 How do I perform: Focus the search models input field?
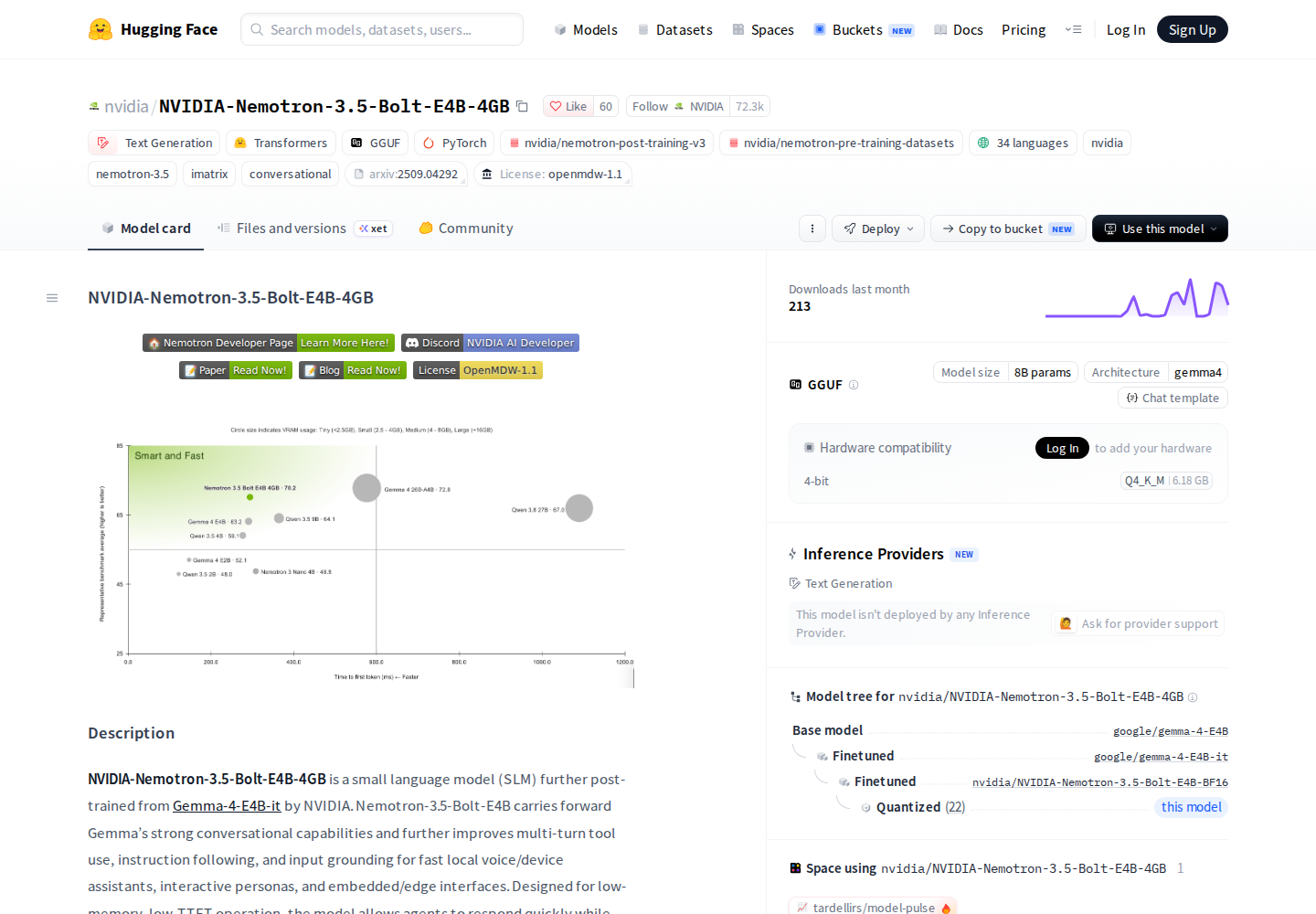[382, 29]
